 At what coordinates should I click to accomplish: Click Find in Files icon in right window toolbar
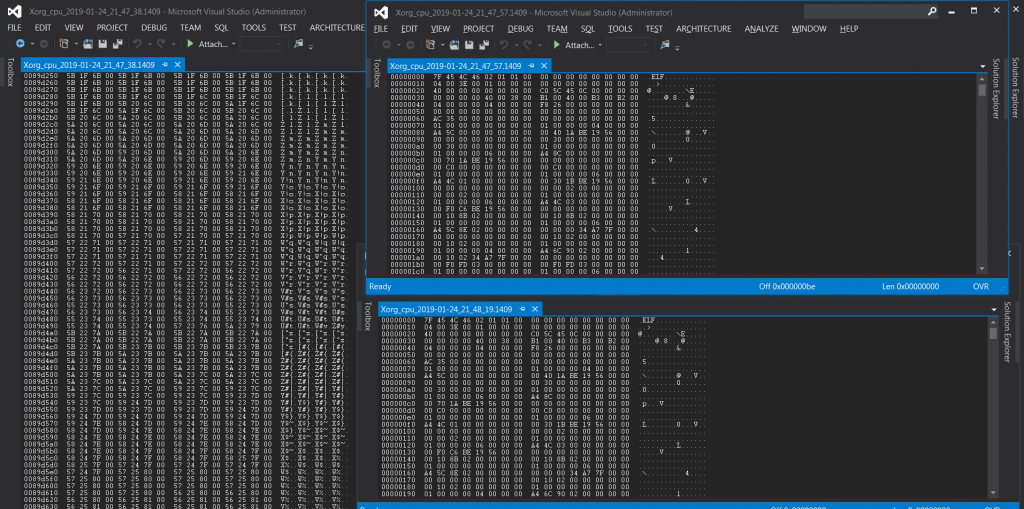pos(665,45)
